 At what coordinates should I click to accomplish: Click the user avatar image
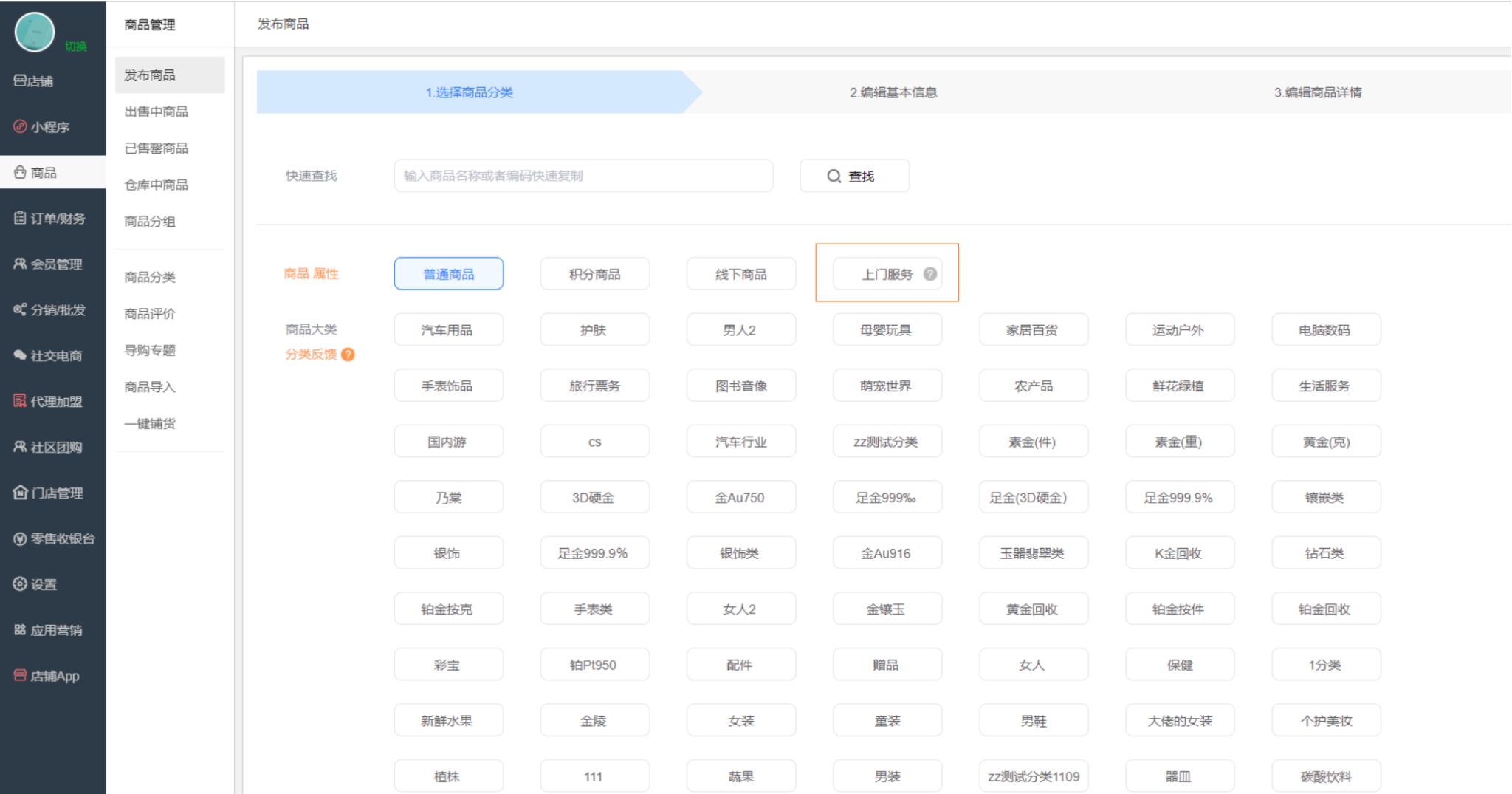pos(35,32)
